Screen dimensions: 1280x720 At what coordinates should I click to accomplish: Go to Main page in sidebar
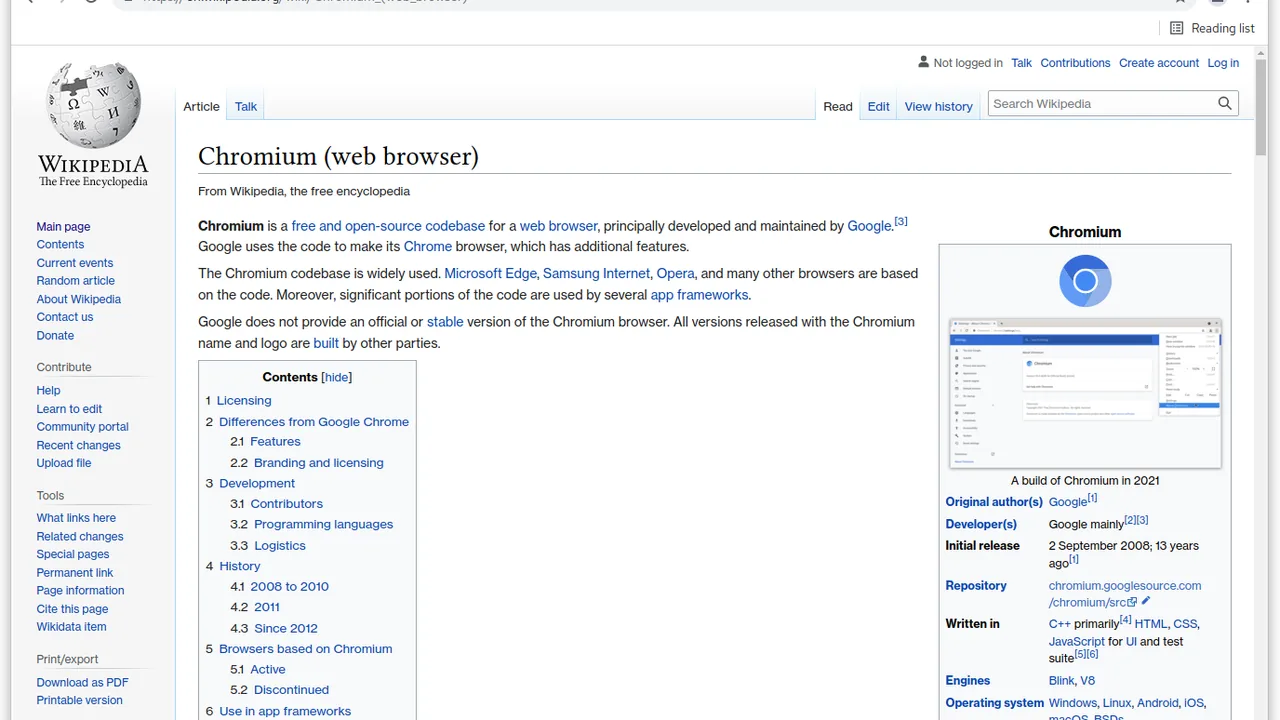[x=63, y=227]
